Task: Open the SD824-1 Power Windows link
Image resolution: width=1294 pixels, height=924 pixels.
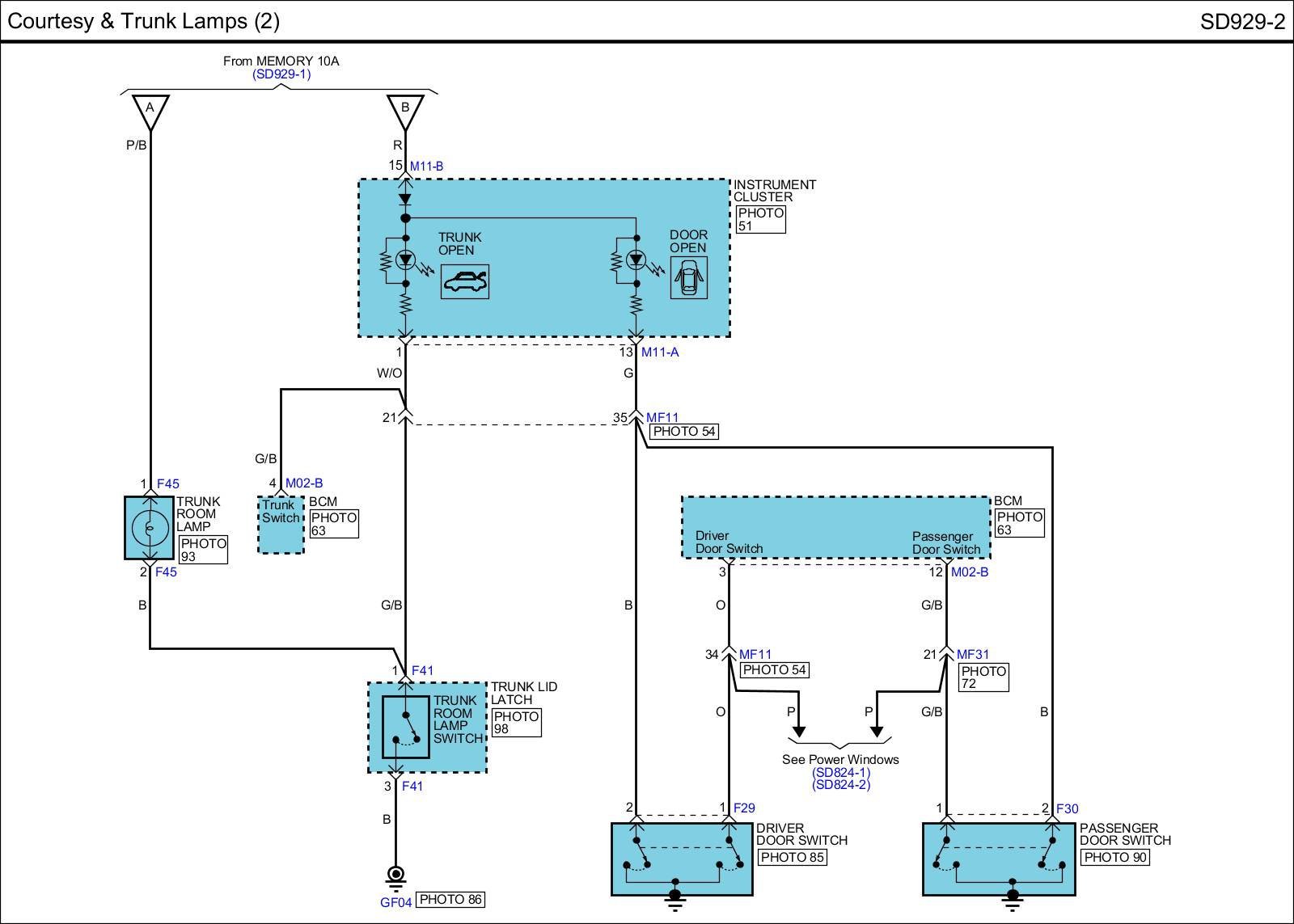Action: (x=841, y=772)
